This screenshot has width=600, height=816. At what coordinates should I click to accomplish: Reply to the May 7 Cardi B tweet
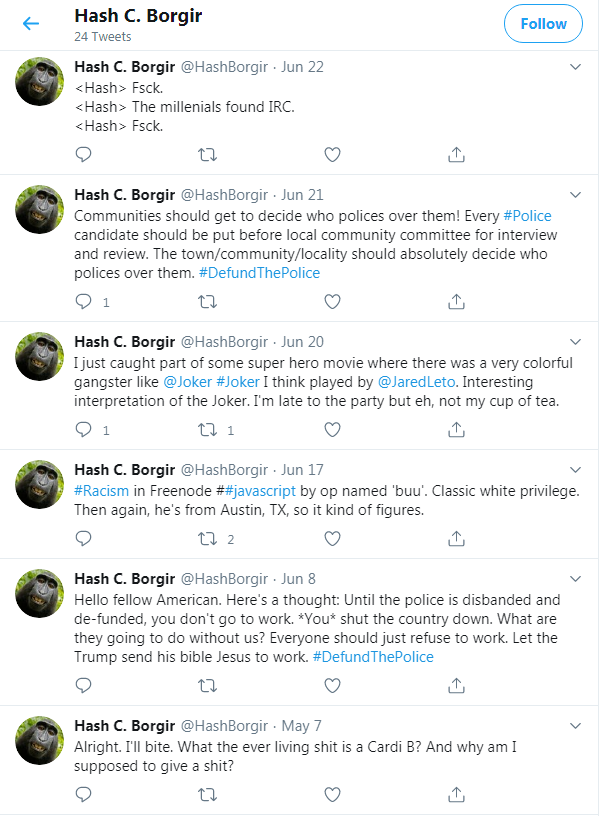click(84, 794)
